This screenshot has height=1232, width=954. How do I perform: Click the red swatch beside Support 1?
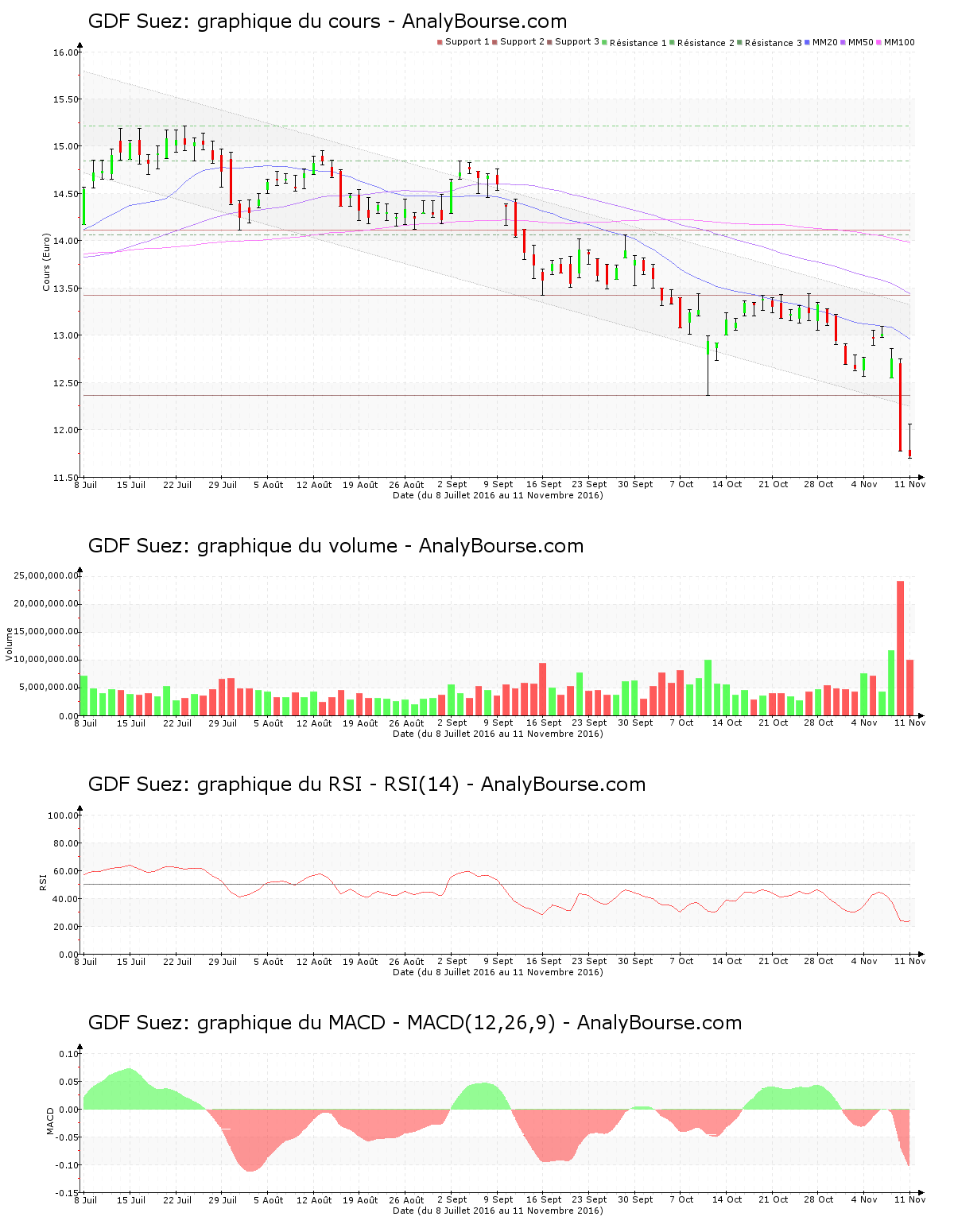(x=440, y=42)
